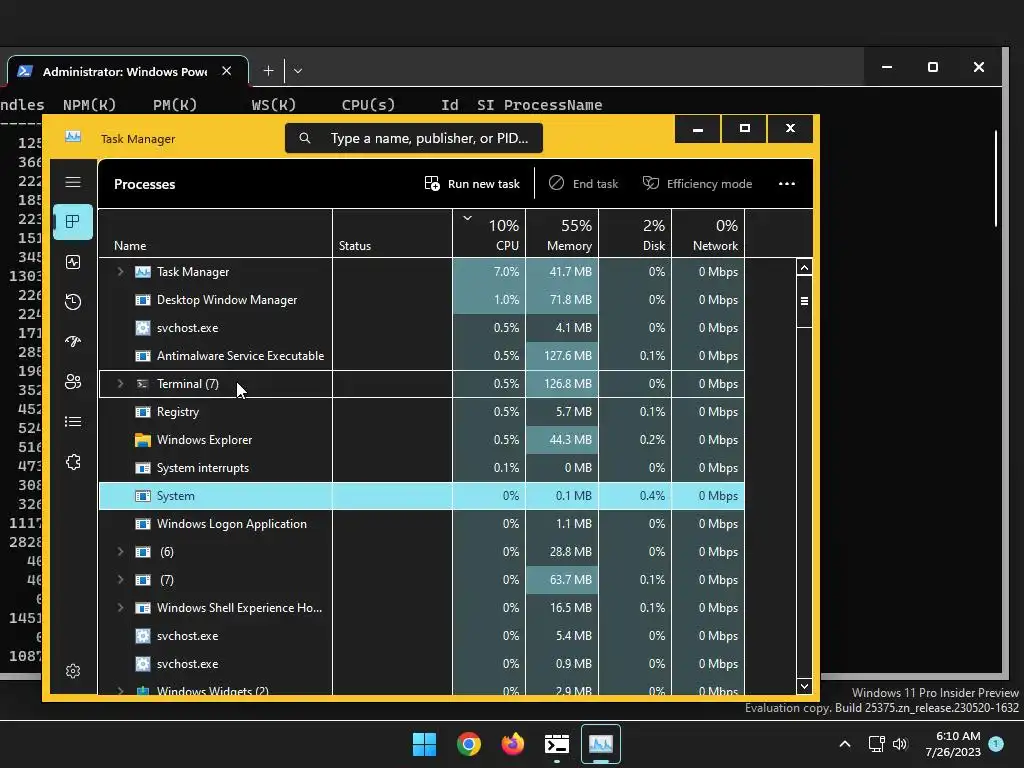Select the Registry process row
Viewport: 1024px width, 768px height.
click(x=421, y=412)
